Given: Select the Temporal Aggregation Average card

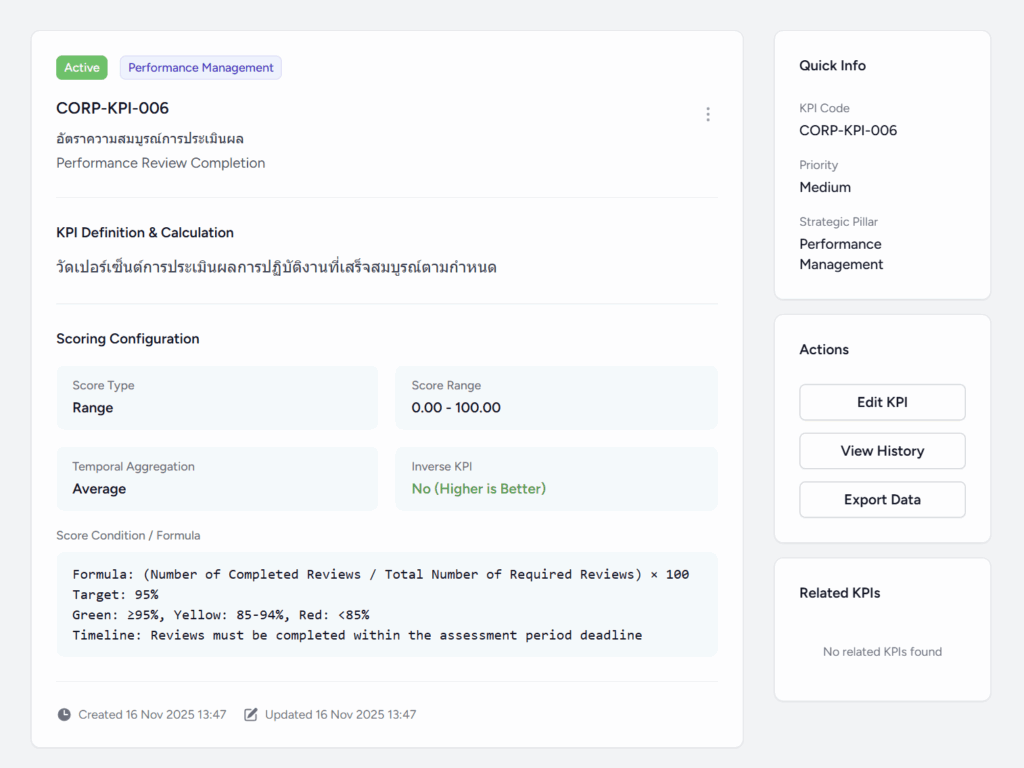Looking at the screenshot, I should pyautogui.click(x=217, y=479).
